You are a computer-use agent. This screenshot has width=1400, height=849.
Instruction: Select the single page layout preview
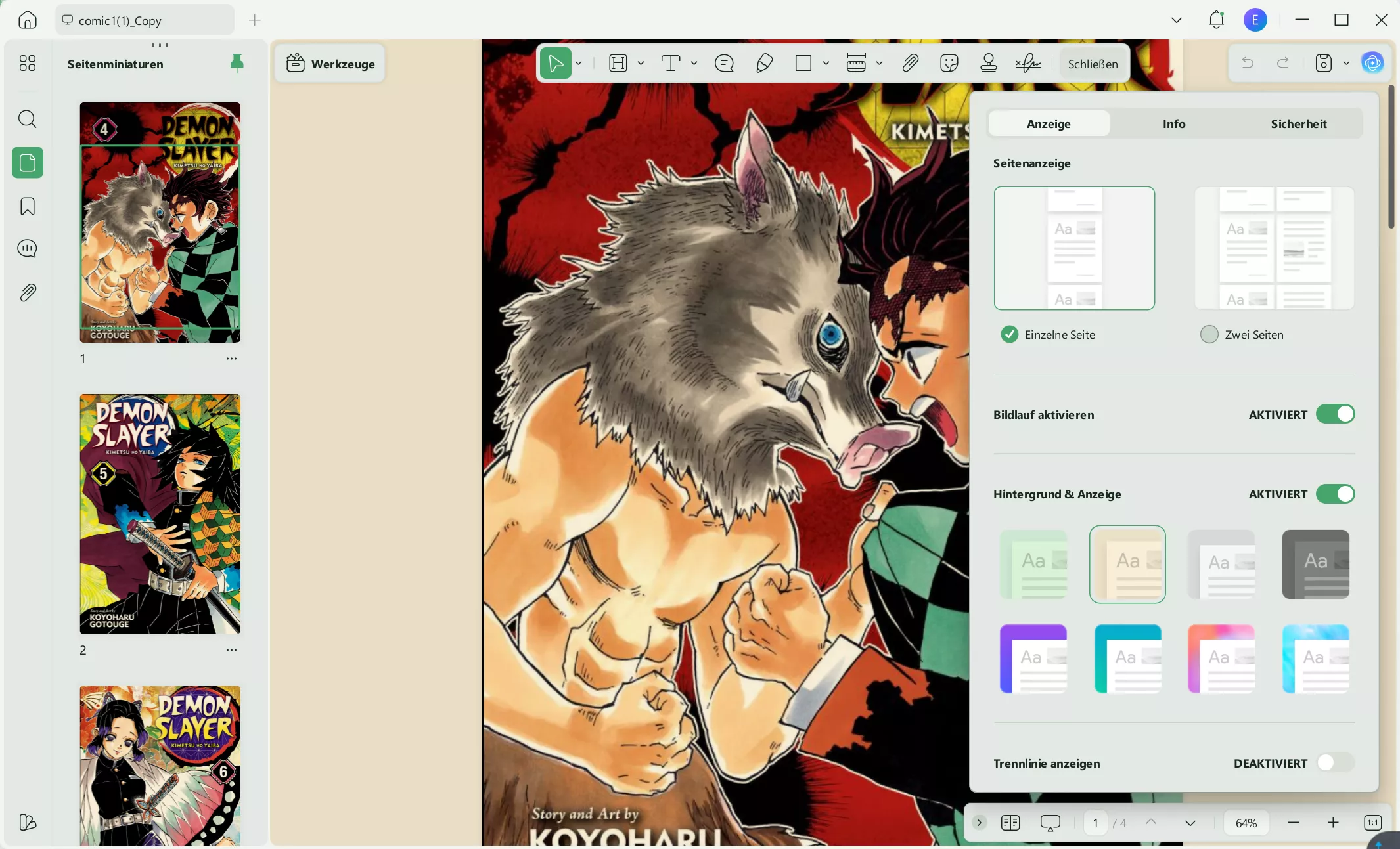[x=1074, y=248]
